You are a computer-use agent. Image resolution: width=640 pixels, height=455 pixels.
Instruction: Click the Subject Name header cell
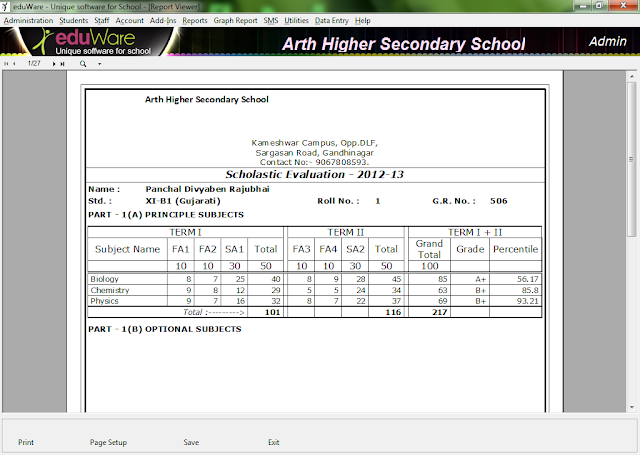click(x=127, y=249)
